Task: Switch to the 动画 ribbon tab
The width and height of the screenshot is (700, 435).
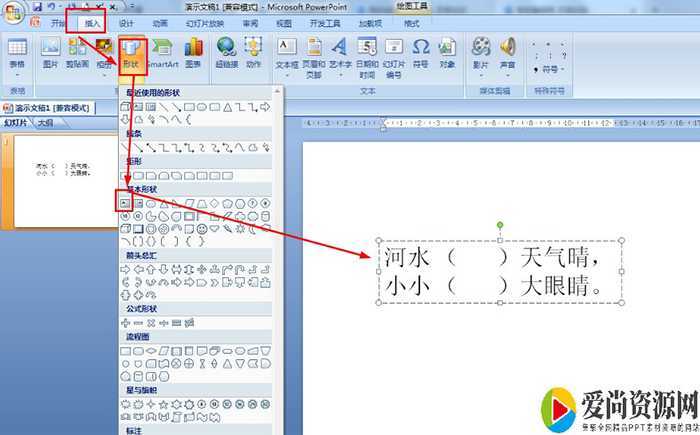Action: click(160, 23)
